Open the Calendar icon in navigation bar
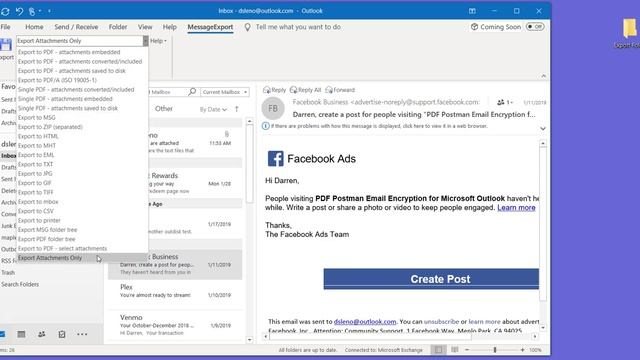The image size is (640, 360). coord(21,334)
